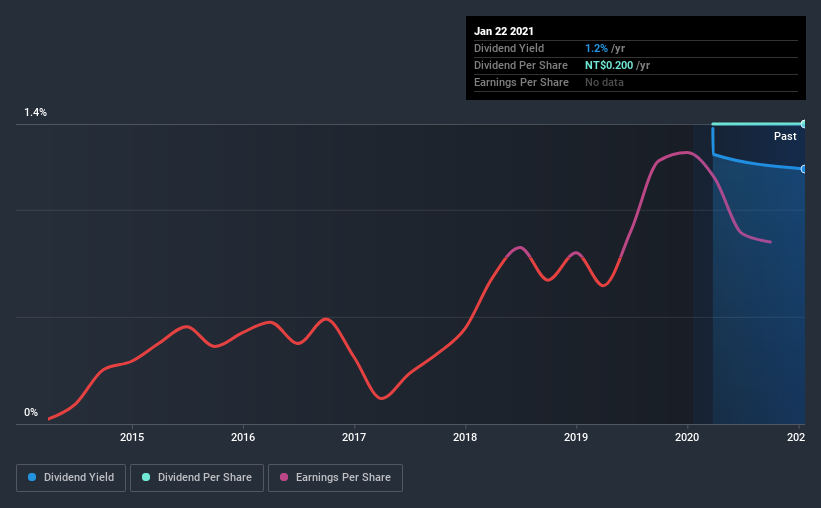The image size is (821, 508).
Task: Click the teal Dividend Per Share endpoint marker
Action: 803,124
